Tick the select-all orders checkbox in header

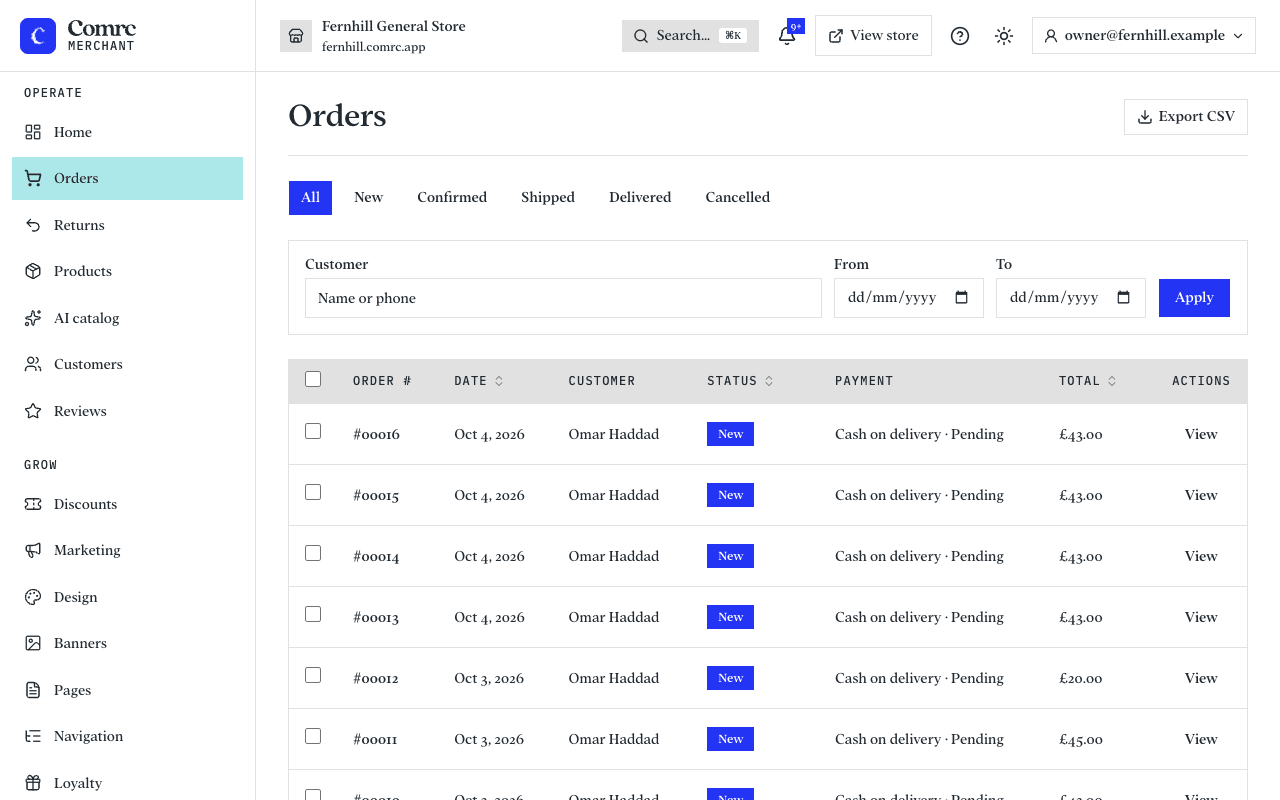click(313, 379)
